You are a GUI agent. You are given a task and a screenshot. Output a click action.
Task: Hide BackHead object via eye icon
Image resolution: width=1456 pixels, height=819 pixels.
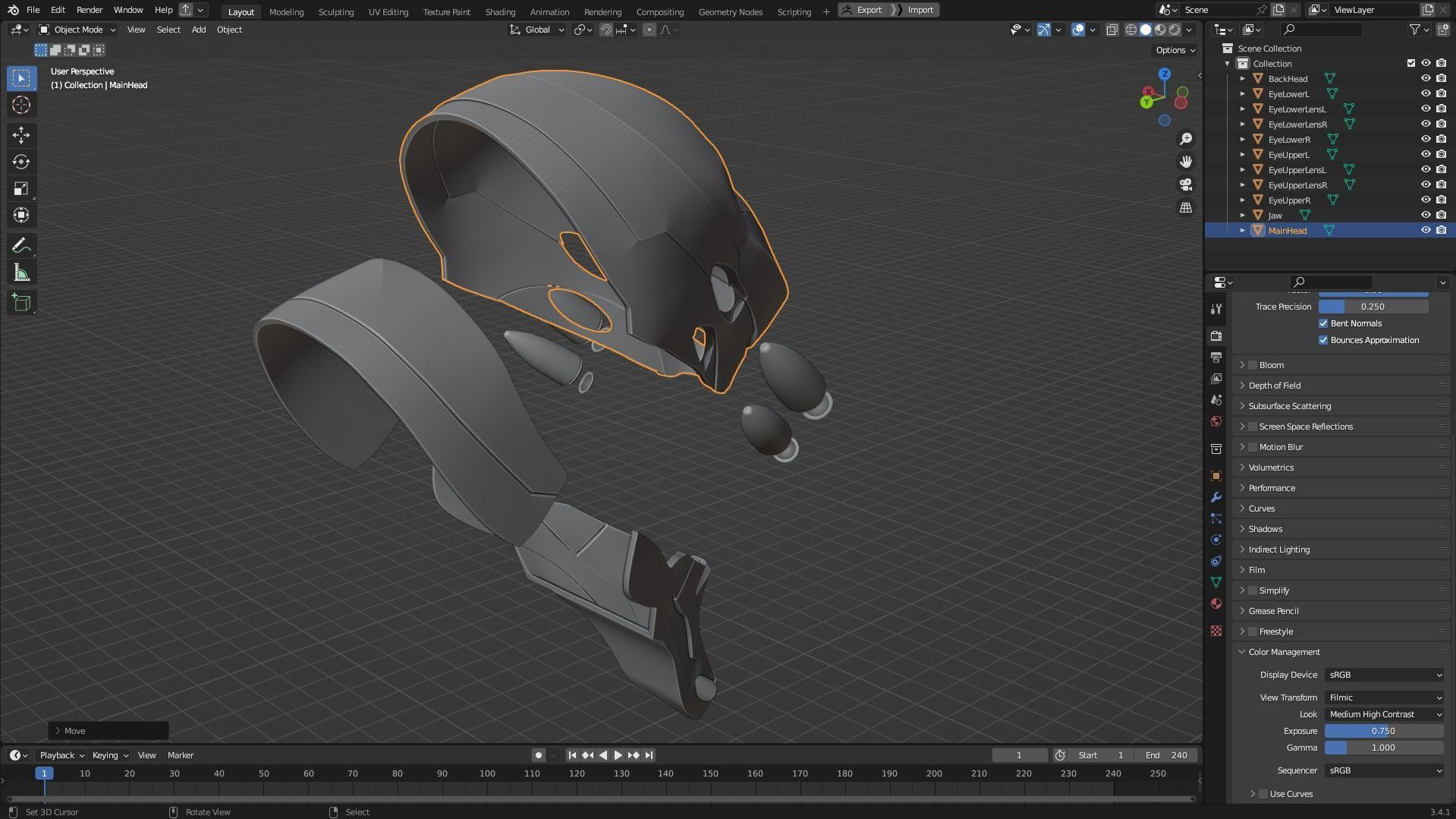[1426, 79]
